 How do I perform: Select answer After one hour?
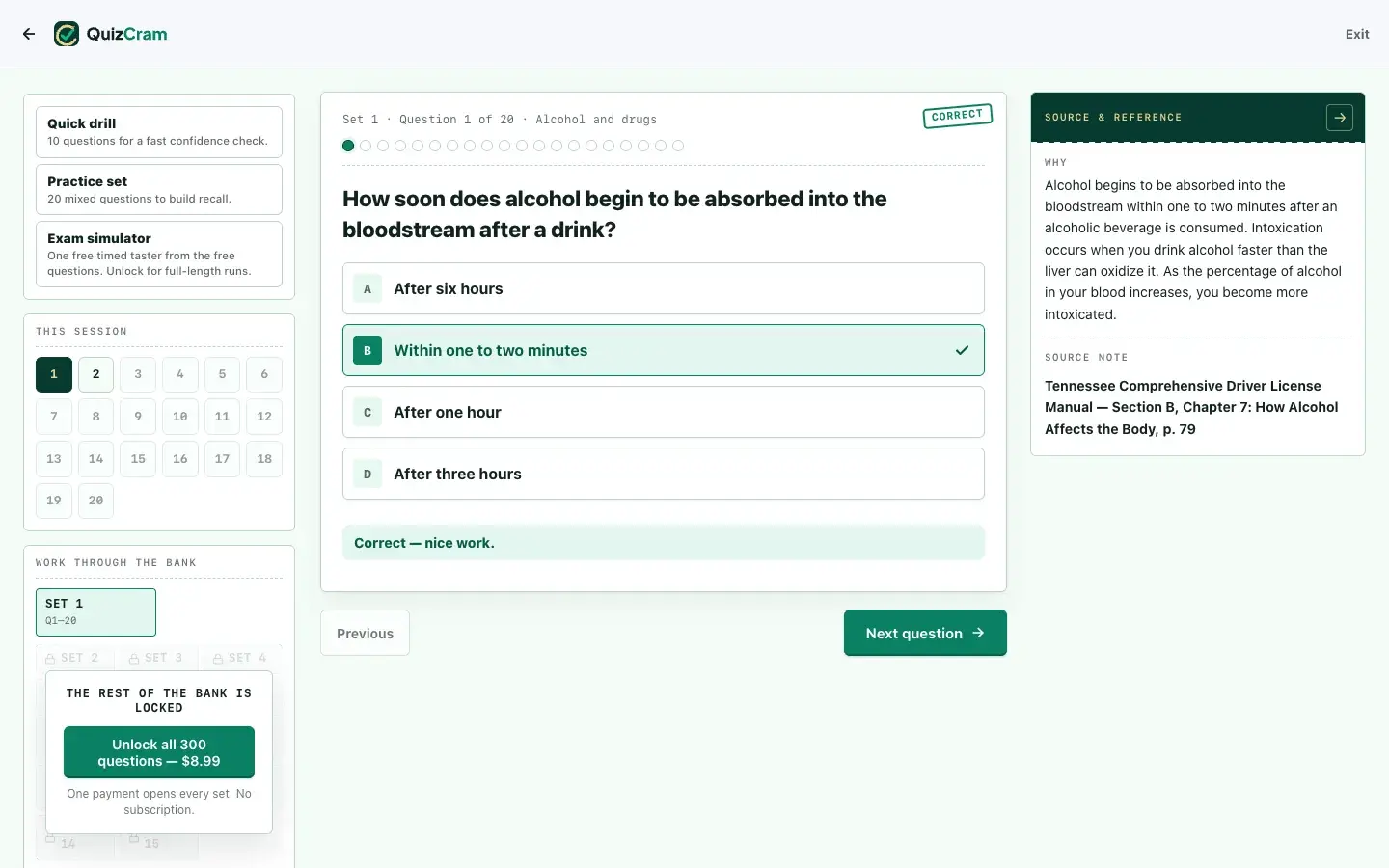pyautogui.click(x=664, y=412)
